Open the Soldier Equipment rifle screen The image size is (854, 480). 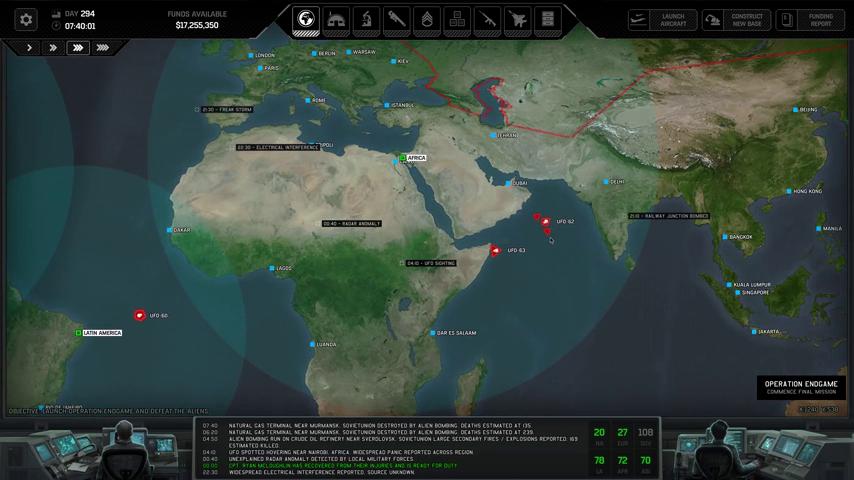[x=487, y=19]
